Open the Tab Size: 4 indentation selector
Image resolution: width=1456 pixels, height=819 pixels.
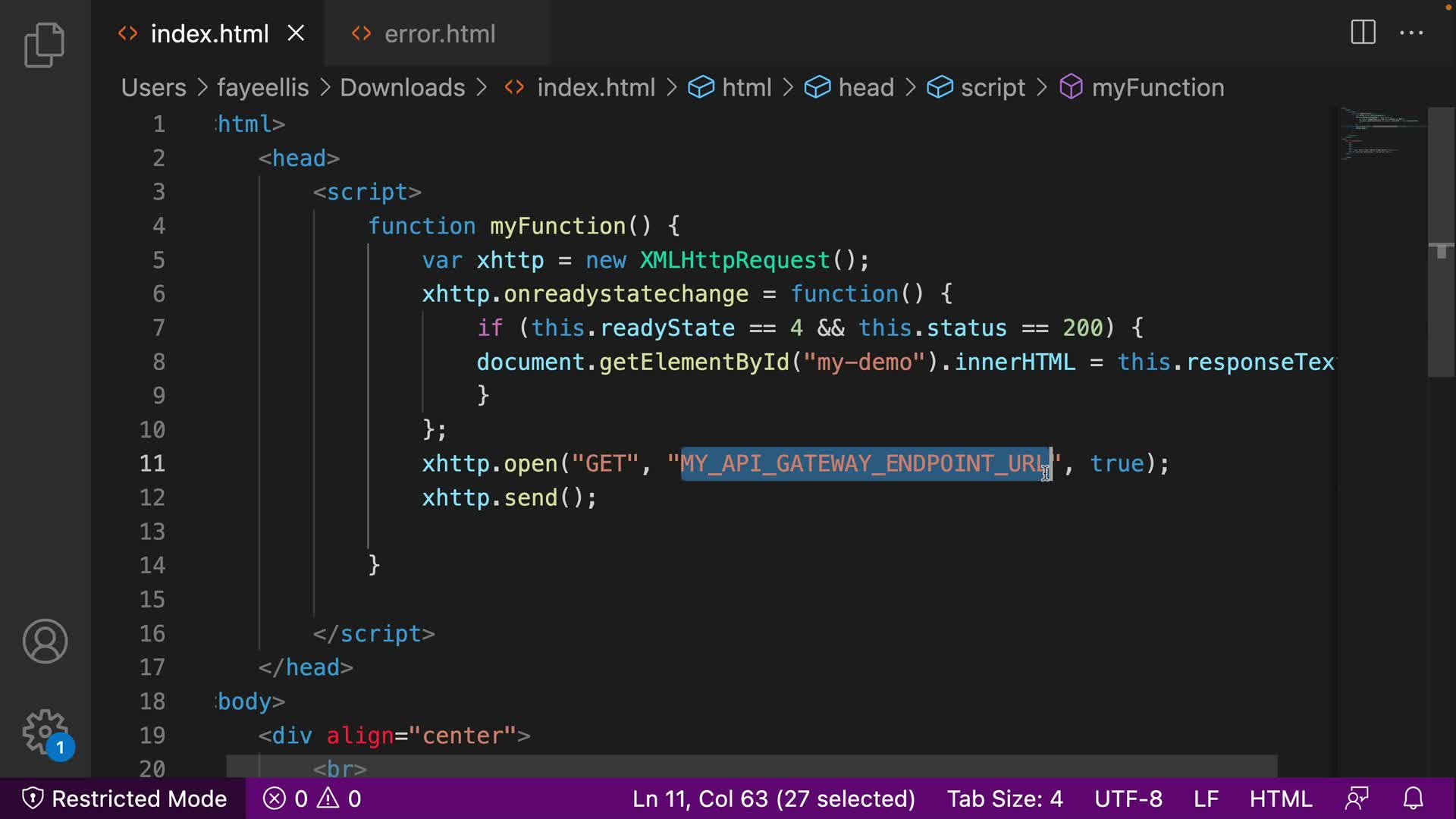click(1005, 799)
